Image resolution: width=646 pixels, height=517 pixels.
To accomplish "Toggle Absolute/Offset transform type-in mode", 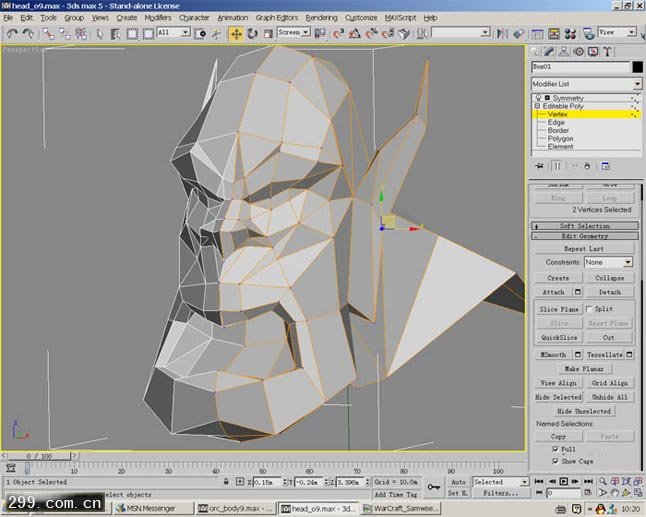I will click(240, 481).
